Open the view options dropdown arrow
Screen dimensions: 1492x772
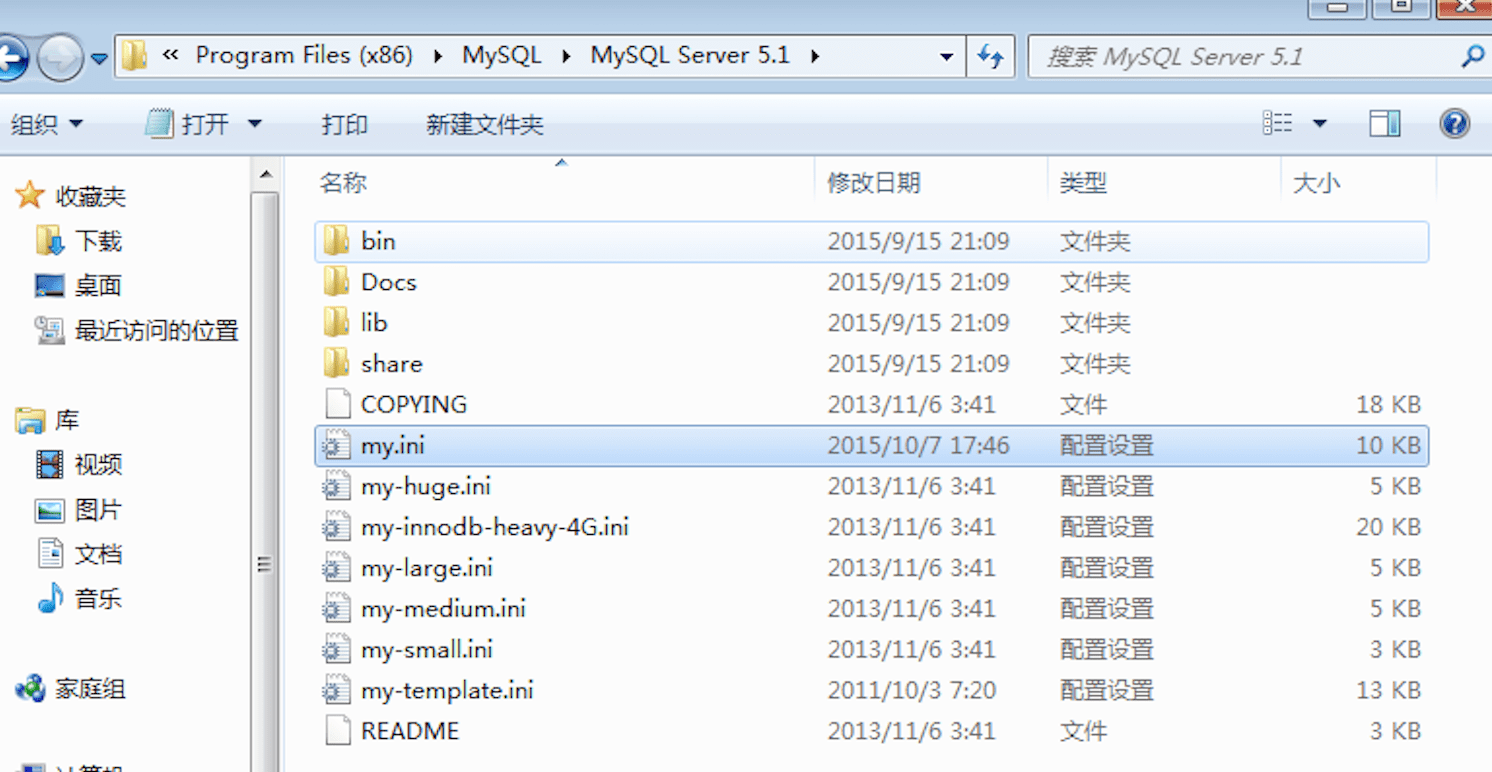pyautogui.click(x=1320, y=124)
